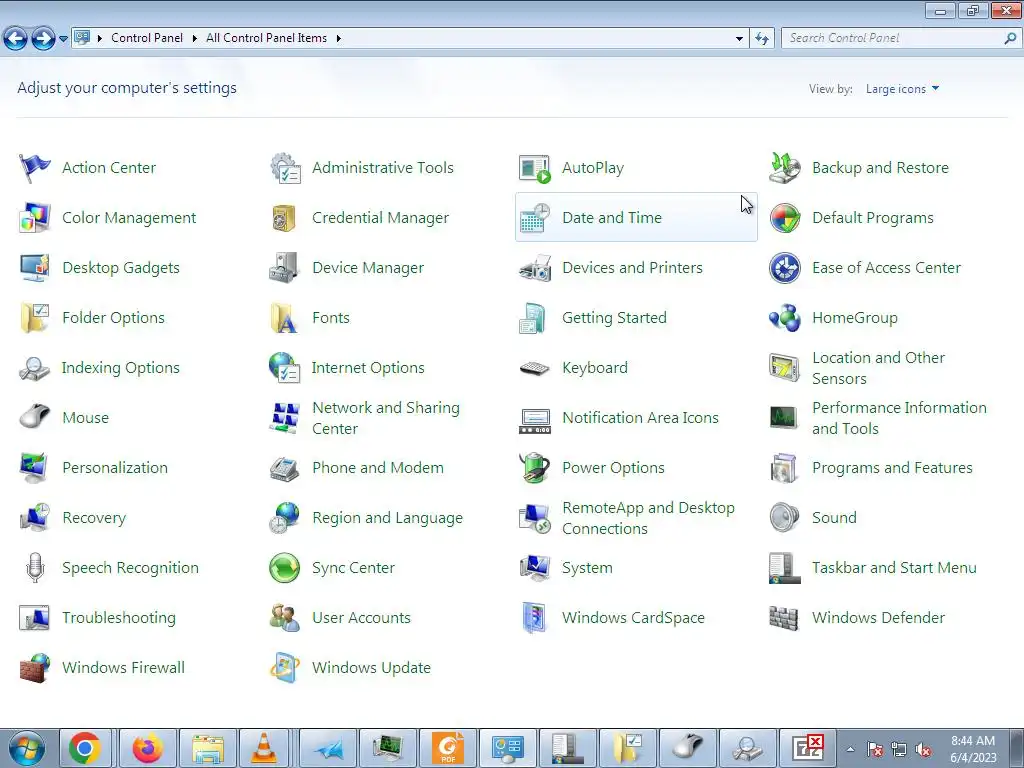
Task: Open the Getting Started link
Action: (x=615, y=318)
